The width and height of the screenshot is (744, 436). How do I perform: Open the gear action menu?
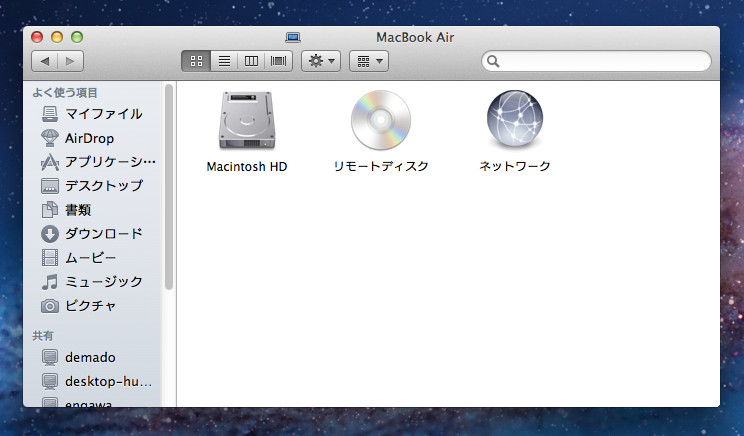321,61
